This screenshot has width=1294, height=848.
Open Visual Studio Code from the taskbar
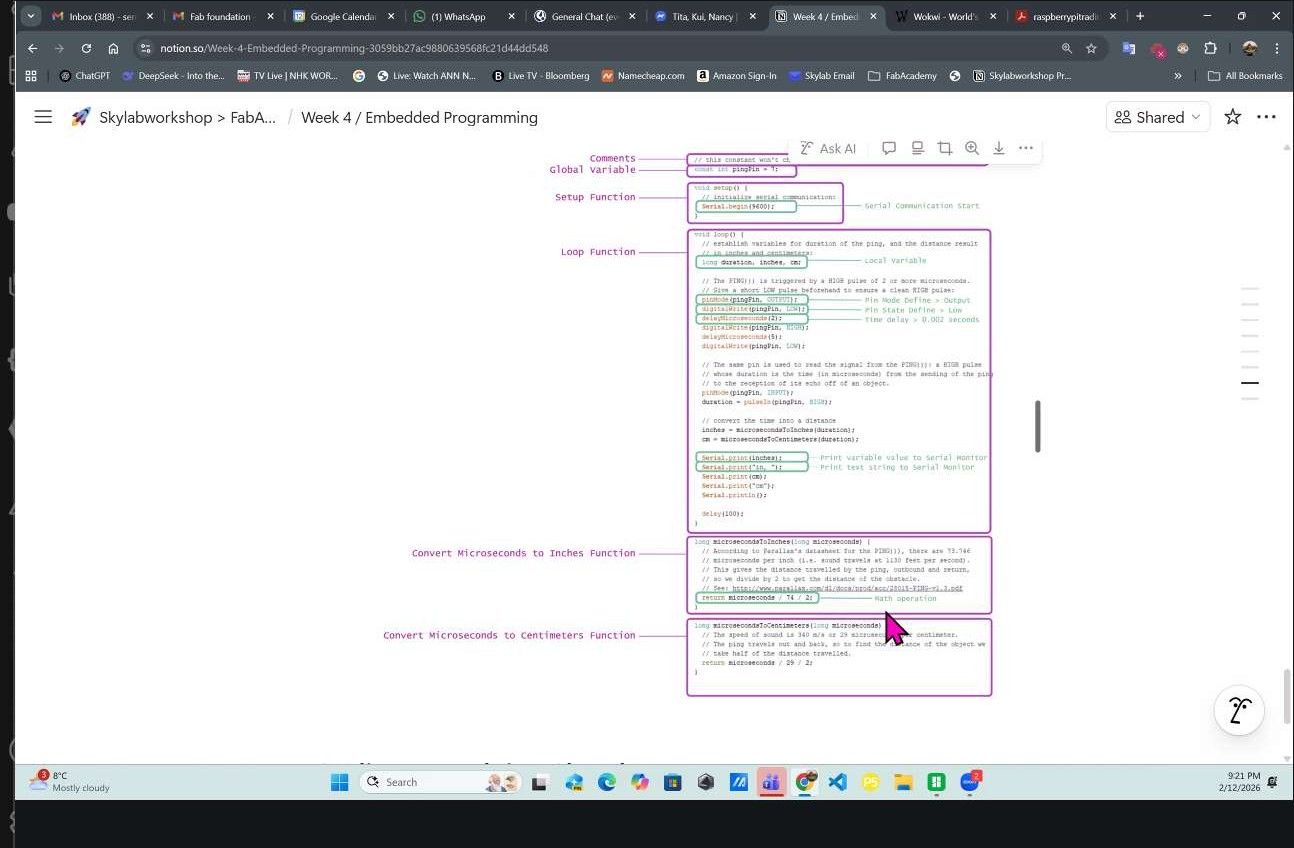point(837,782)
